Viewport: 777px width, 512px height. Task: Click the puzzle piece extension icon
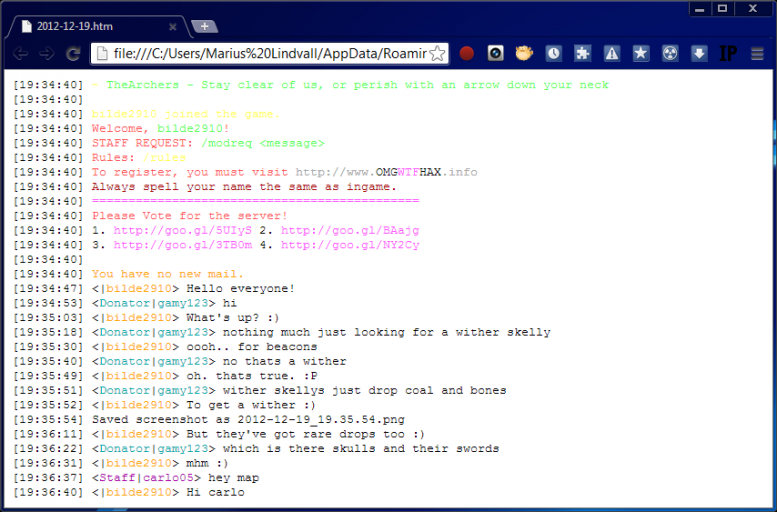[583, 53]
